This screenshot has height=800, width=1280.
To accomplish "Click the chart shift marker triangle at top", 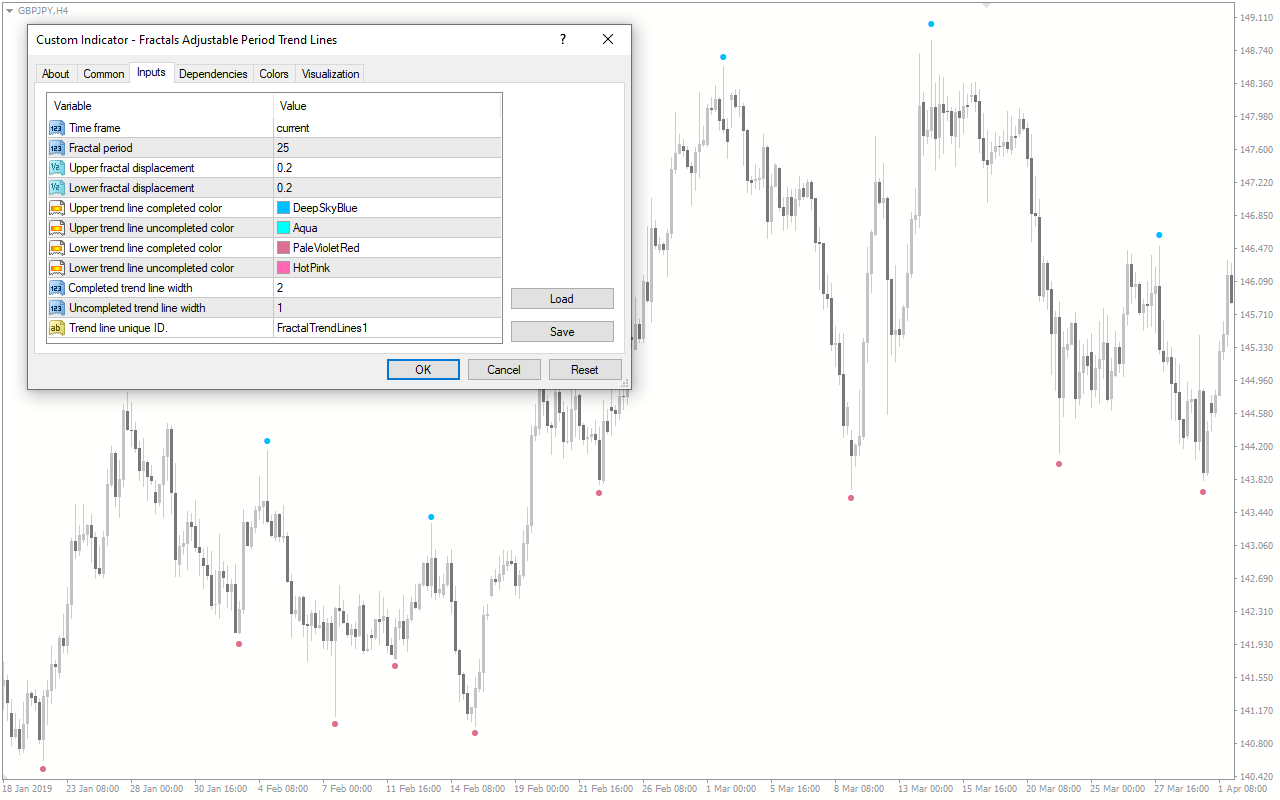I will [x=987, y=6].
